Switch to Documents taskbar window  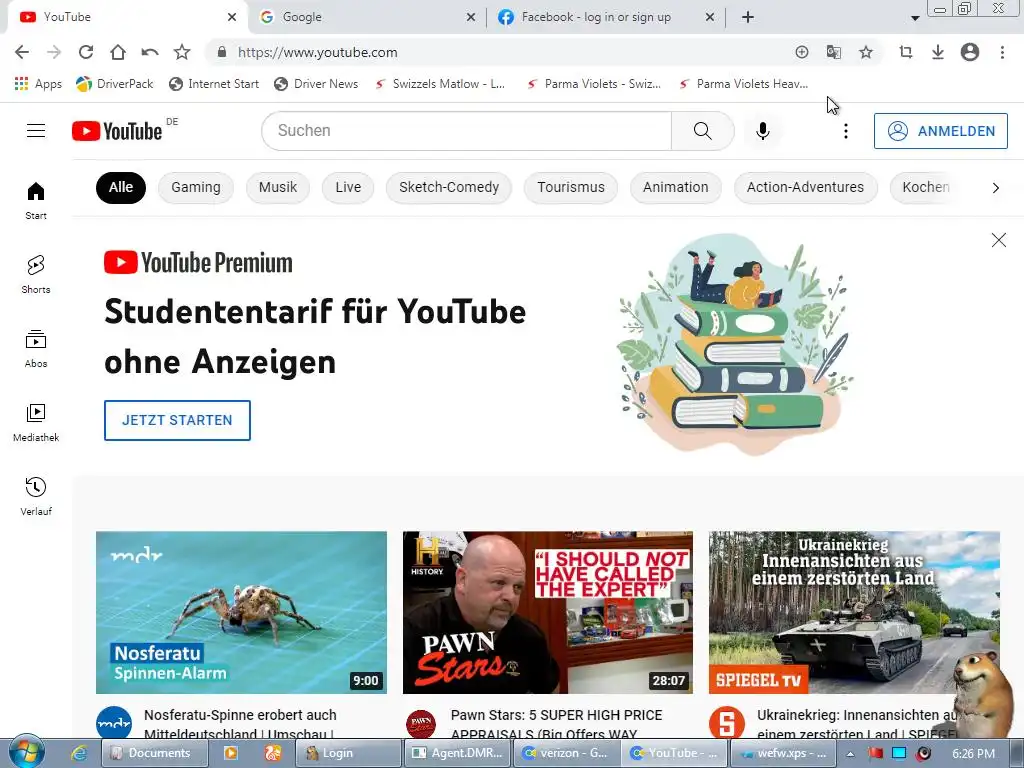[155, 754]
